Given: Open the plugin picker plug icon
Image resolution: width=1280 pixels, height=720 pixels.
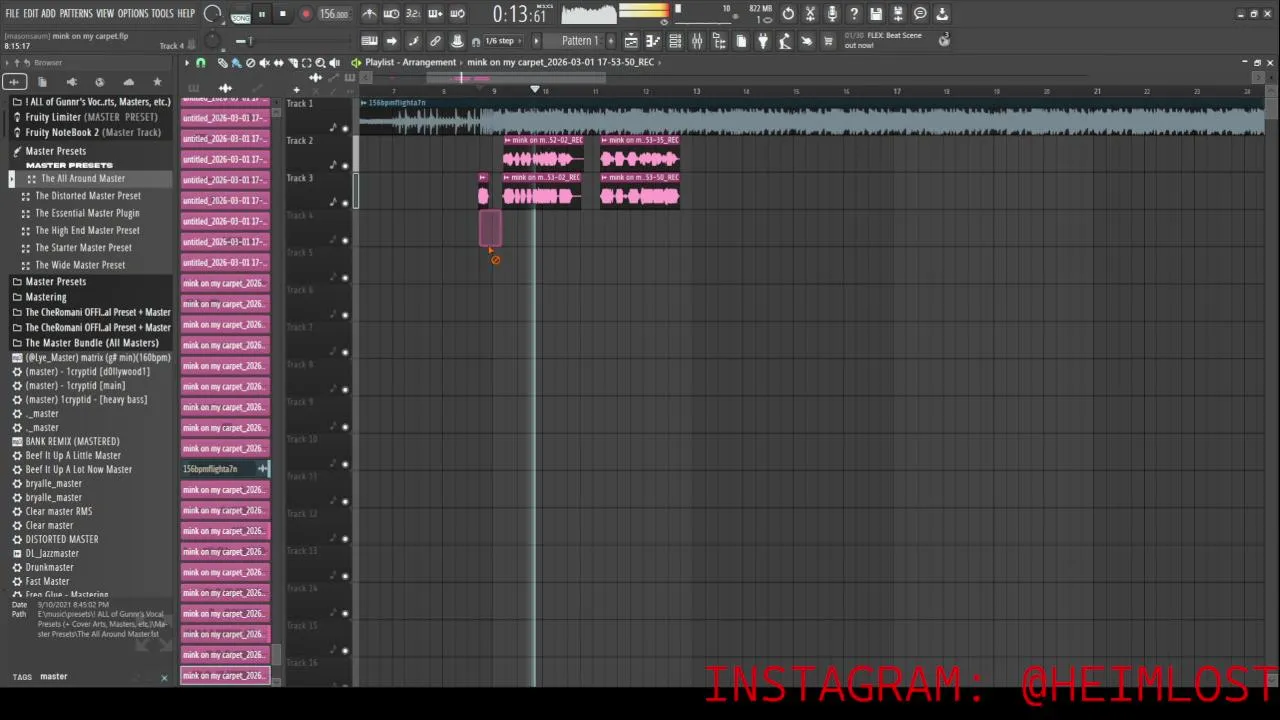Looking at the screenshot, I should coord(763,41).
